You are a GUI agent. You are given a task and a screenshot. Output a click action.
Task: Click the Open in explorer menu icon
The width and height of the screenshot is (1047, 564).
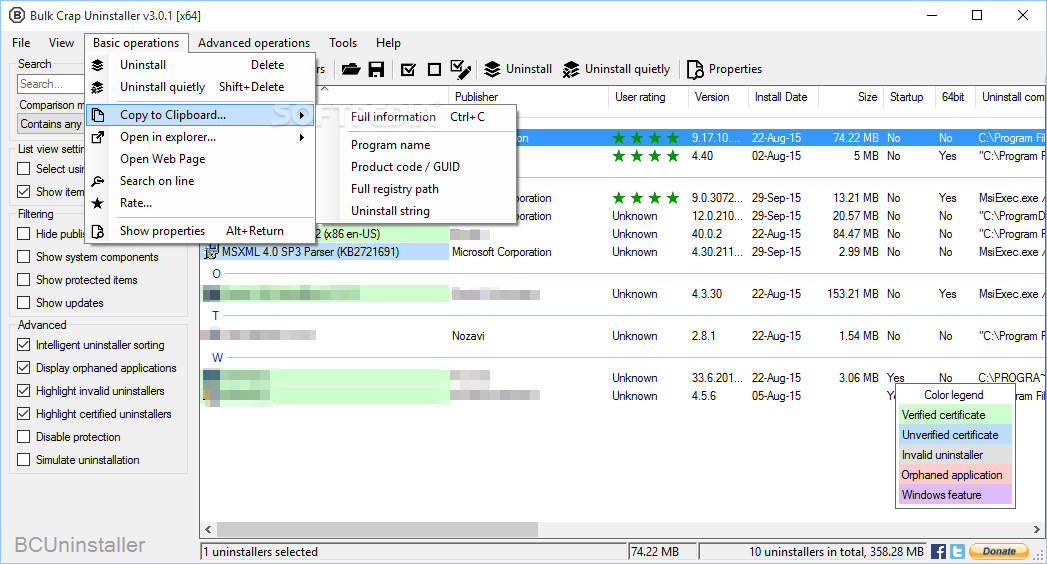coord(97,137)
